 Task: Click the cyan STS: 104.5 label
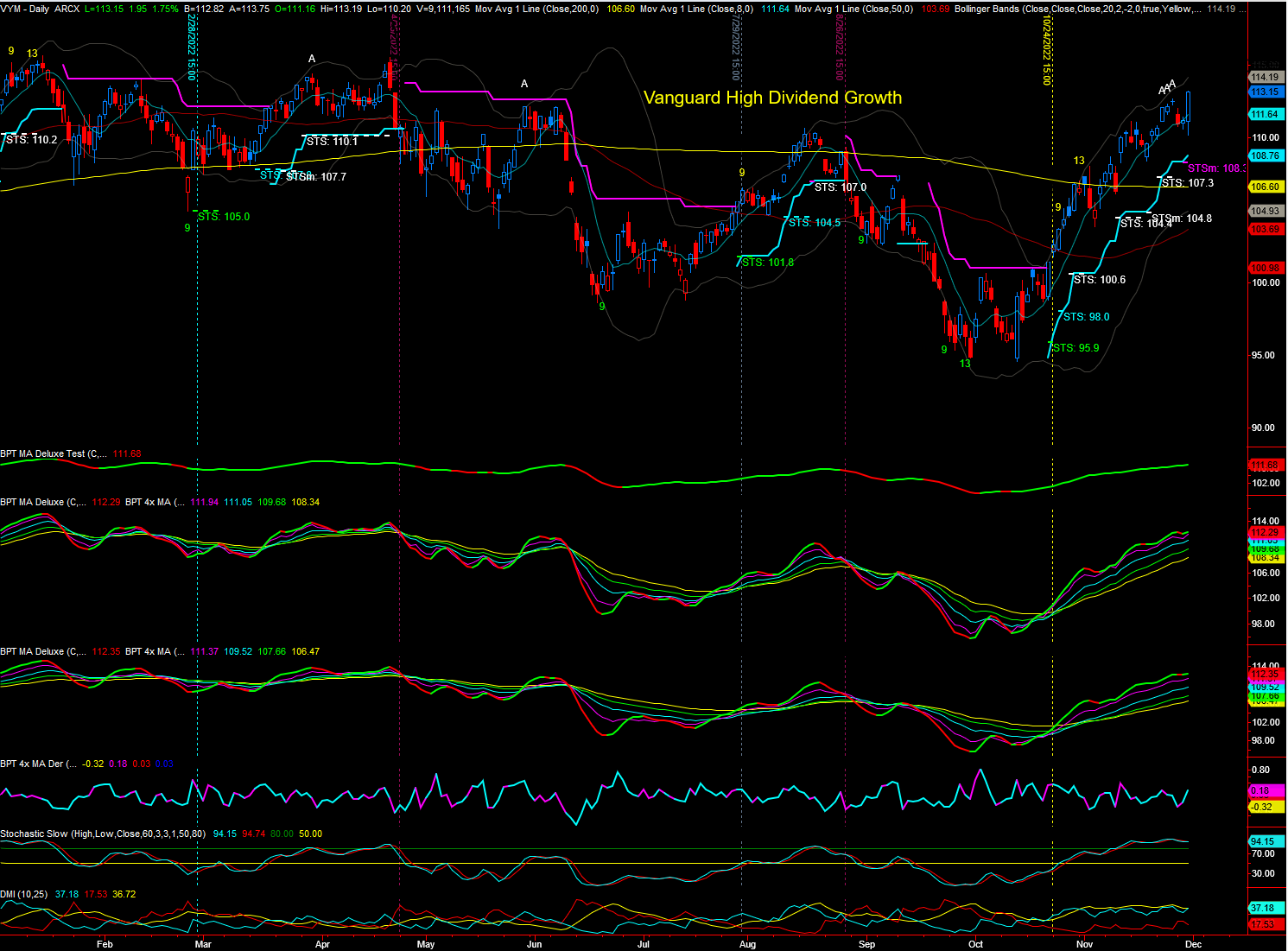point(815,223)
